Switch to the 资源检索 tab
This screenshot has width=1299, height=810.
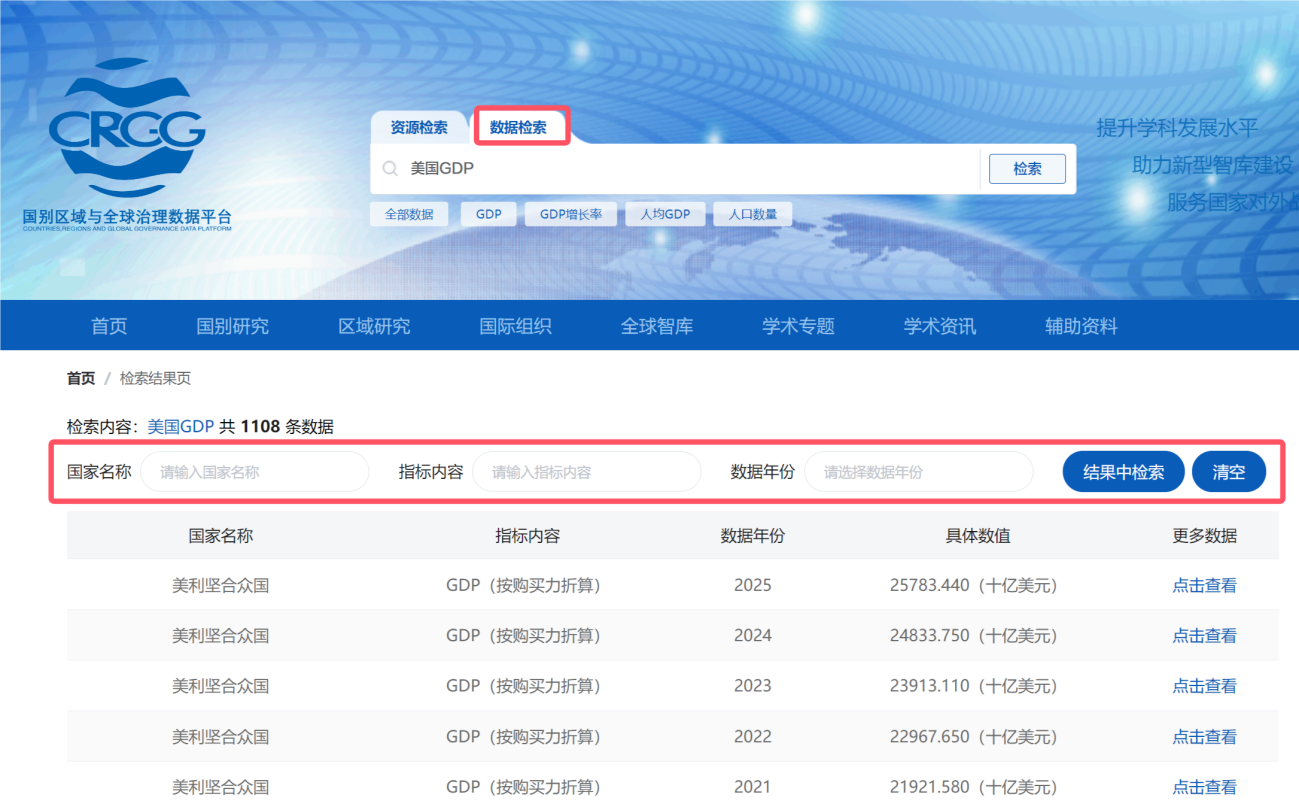coord(419,128)
